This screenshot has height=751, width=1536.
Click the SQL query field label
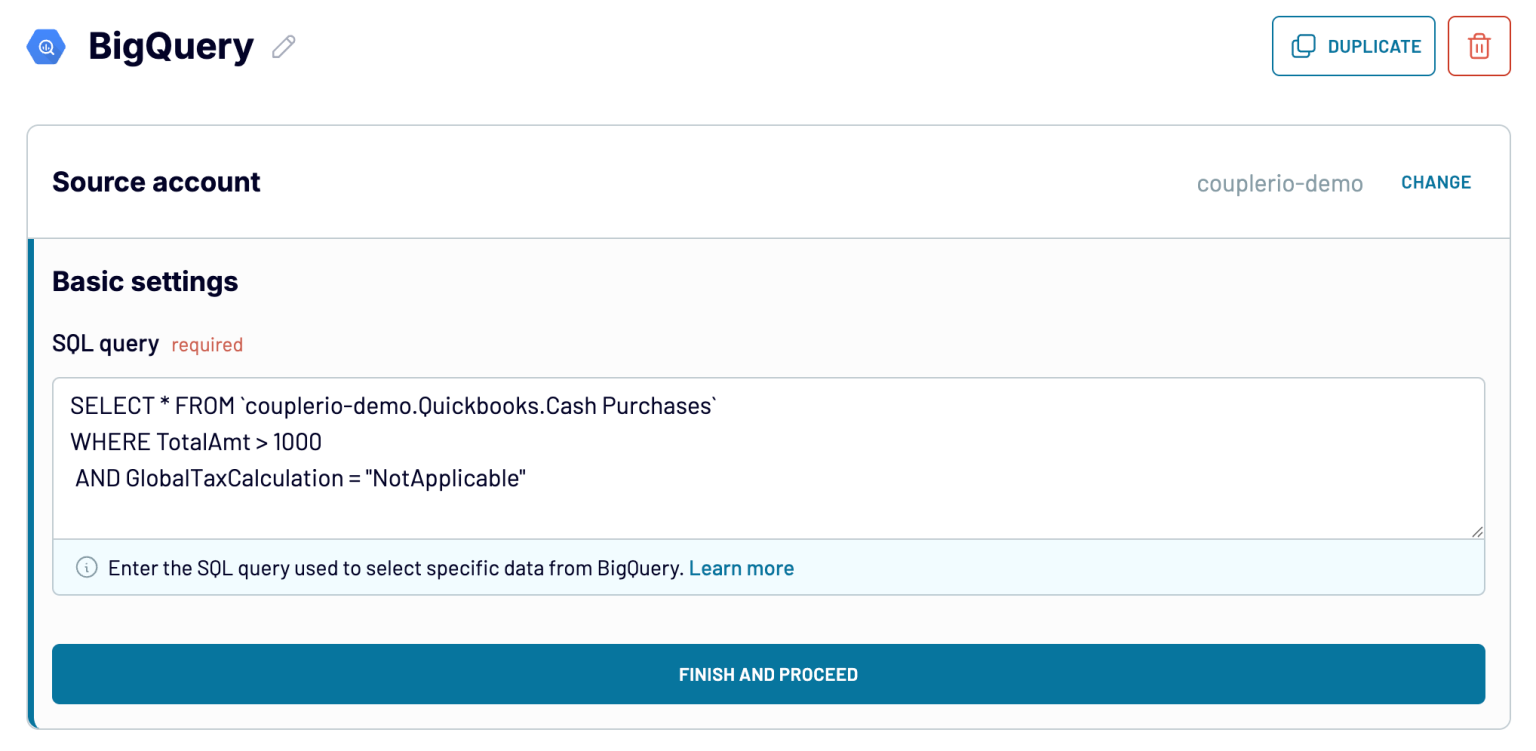pyautogui.click(x=105, y=344)
